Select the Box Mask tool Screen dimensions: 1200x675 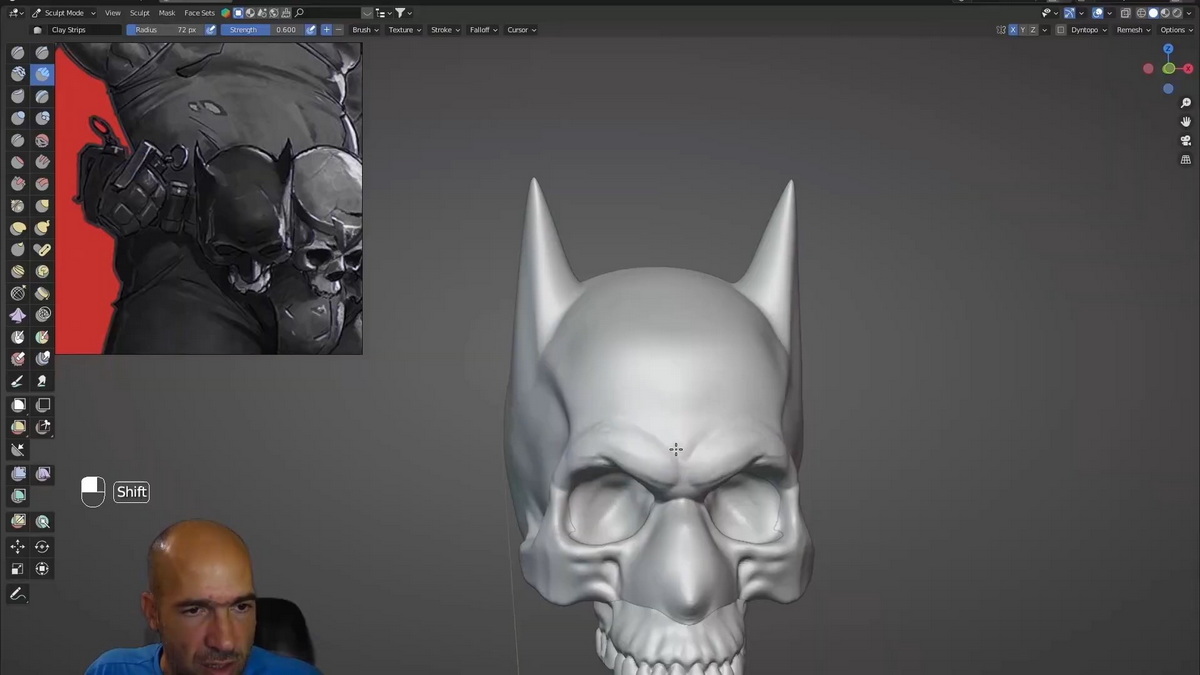pyautogui.click(x=18, y=405)
